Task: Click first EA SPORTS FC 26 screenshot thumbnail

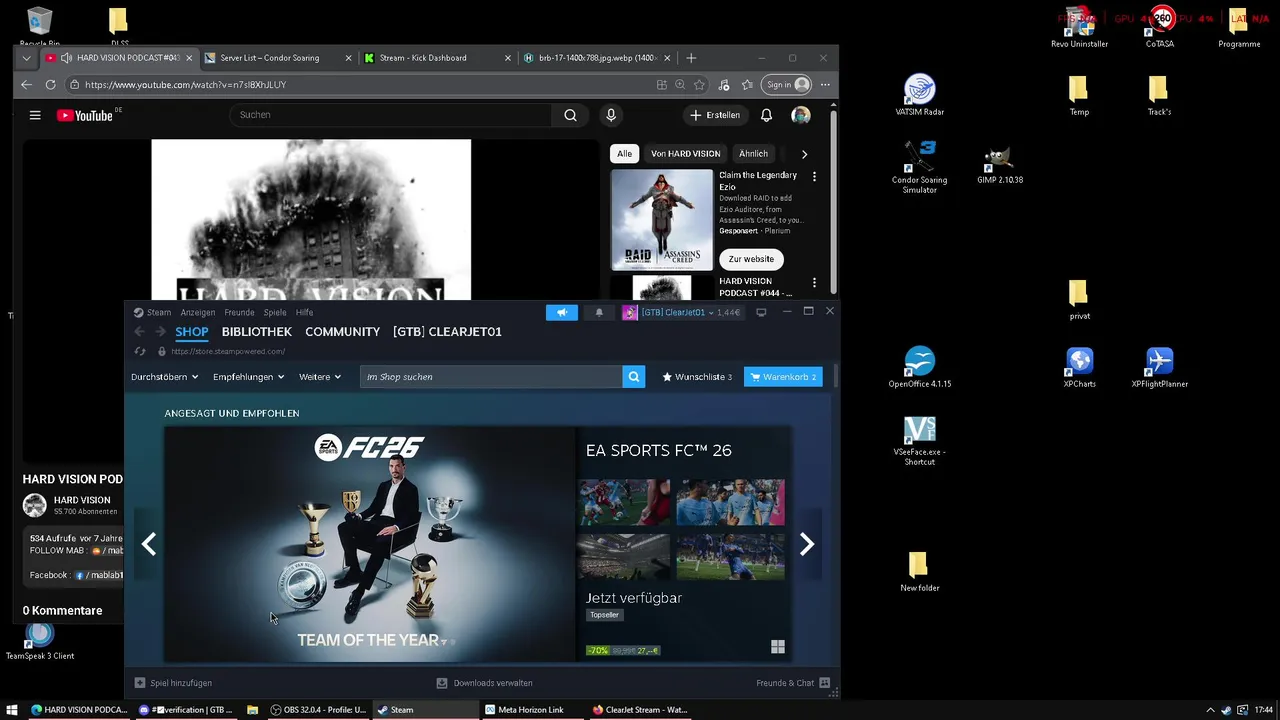Action: point(624,502)
